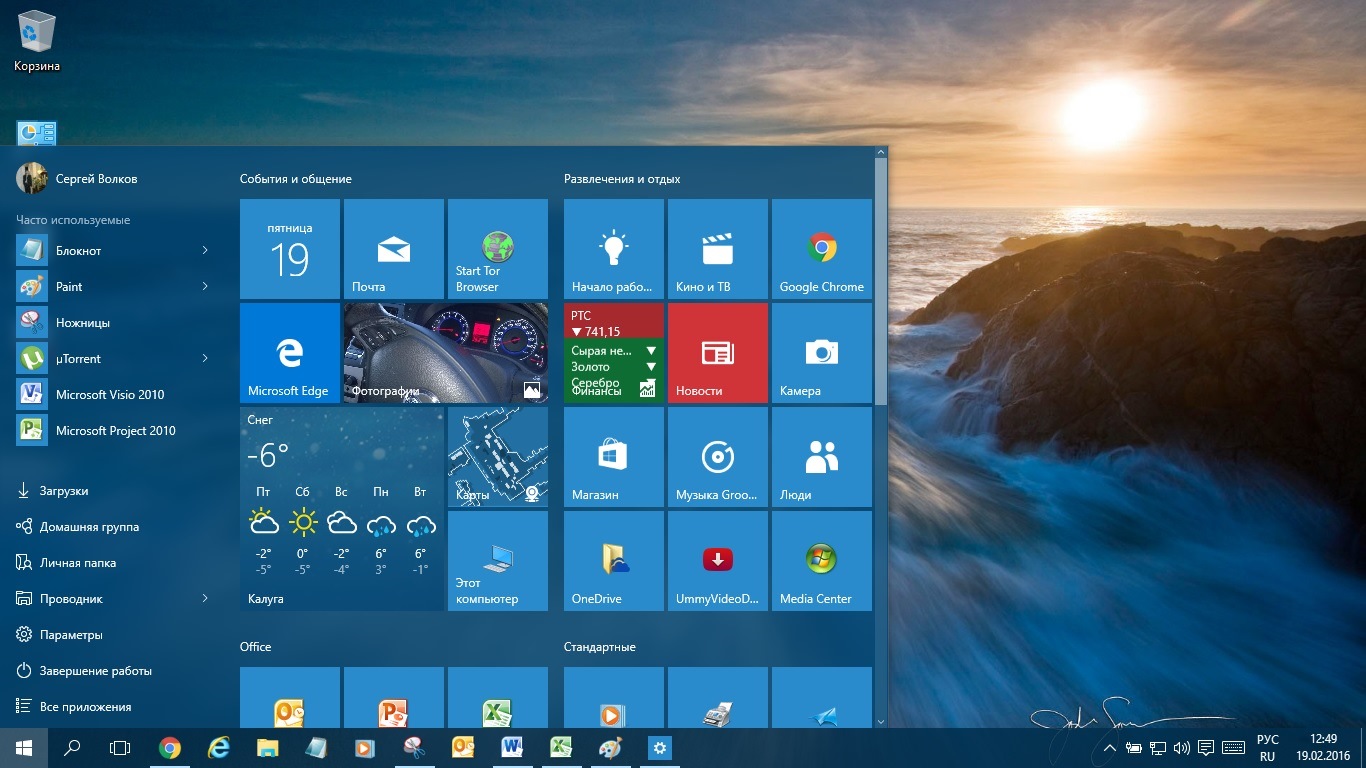
Task: Click the Стандартные group header
Action: pyautogui.click(x=600, y=647)
